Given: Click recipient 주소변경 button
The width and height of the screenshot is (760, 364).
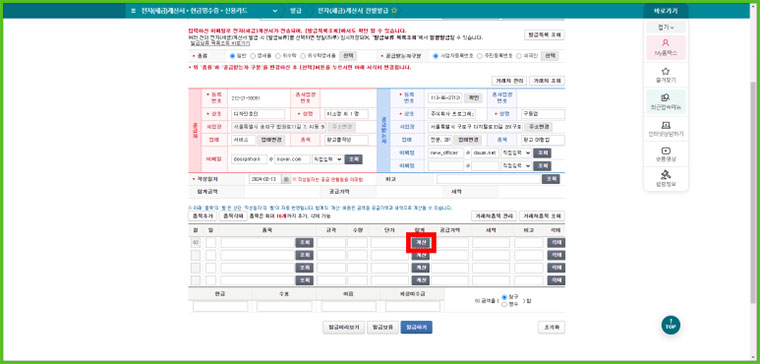Looking at the screenshot, I should tap(538, 127).
